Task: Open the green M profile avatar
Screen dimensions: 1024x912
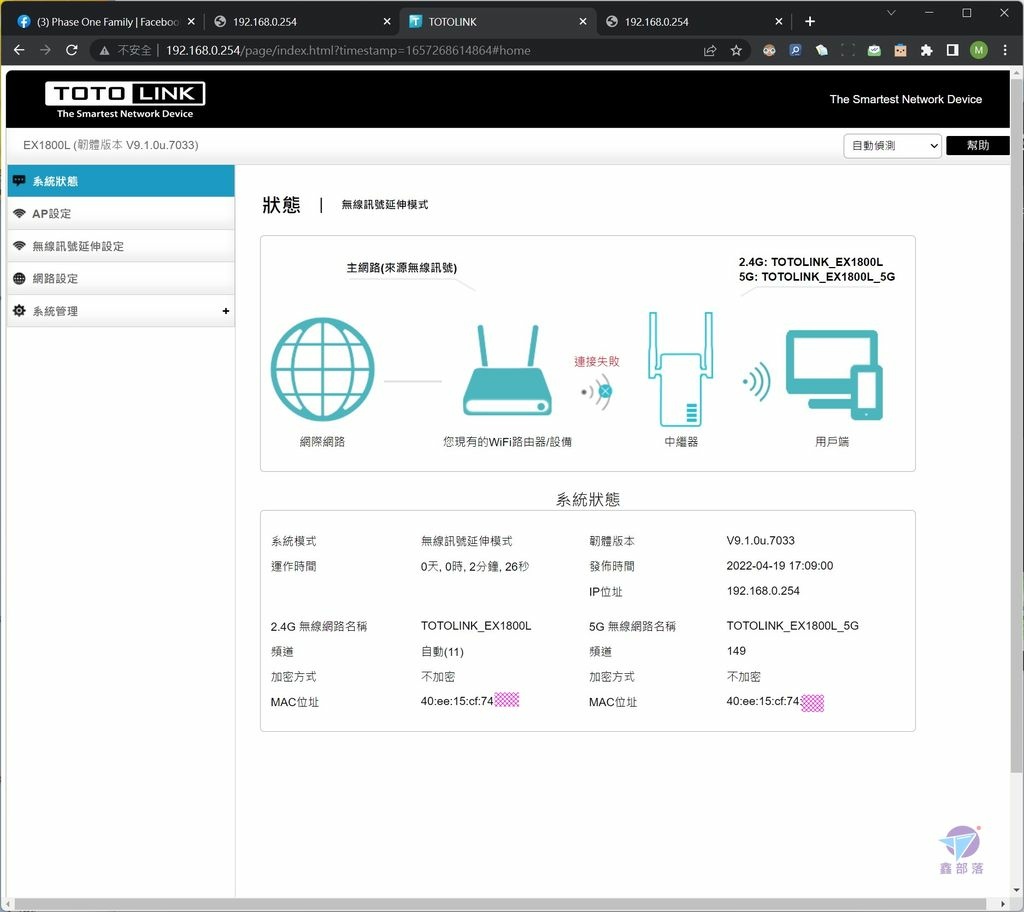Action: coord(978,50)
